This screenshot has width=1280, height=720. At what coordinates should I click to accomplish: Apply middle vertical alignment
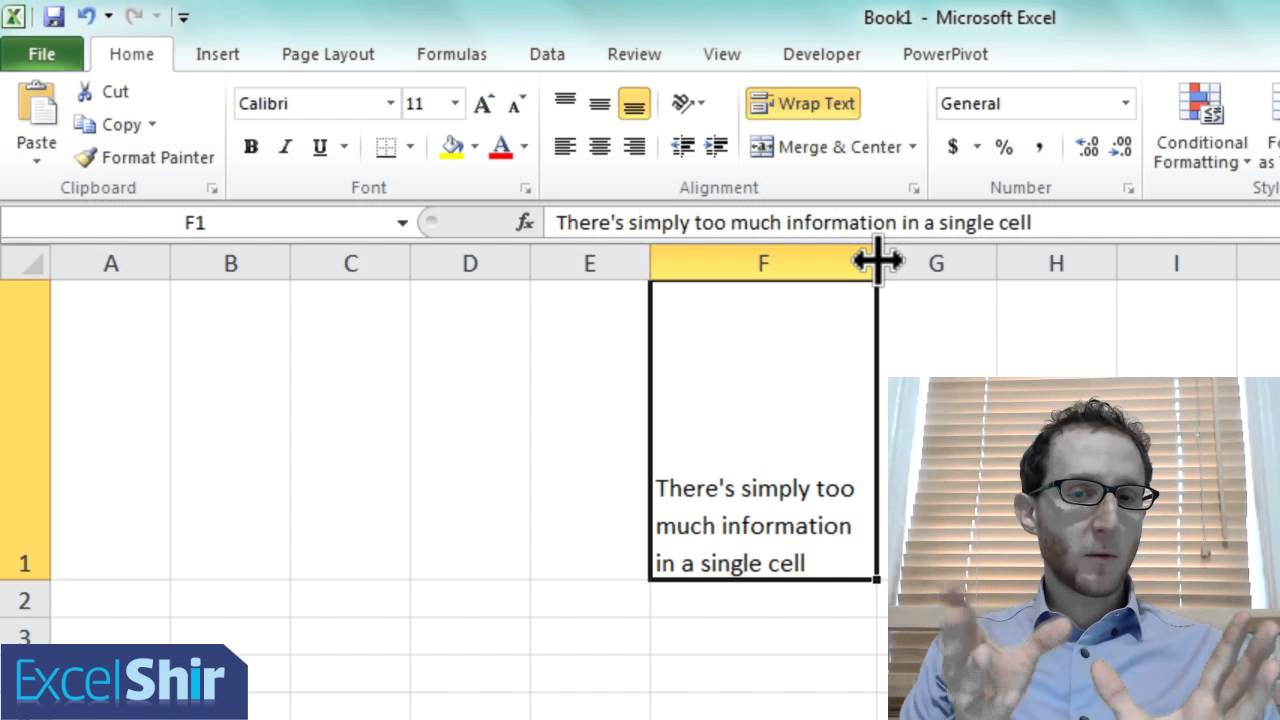click(x=599, y=103)
